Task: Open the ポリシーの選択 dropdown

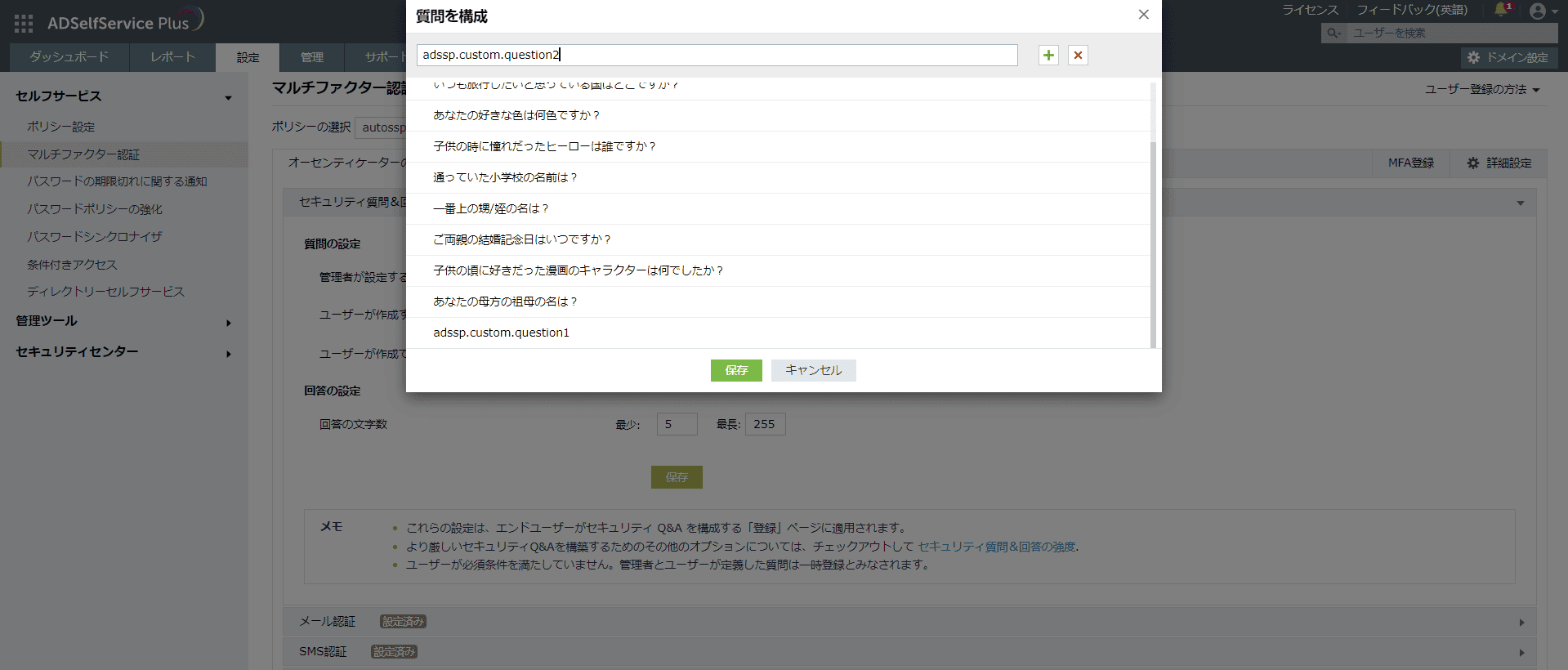Action: (x=382, y=127)
